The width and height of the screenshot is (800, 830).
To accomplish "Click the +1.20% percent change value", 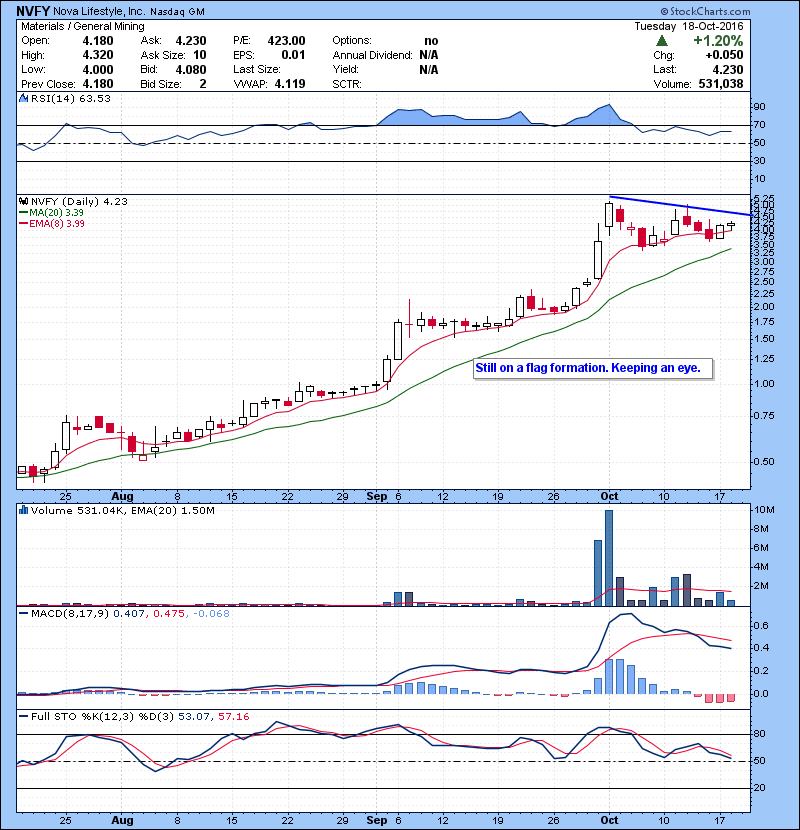I will tap(718, 41).
